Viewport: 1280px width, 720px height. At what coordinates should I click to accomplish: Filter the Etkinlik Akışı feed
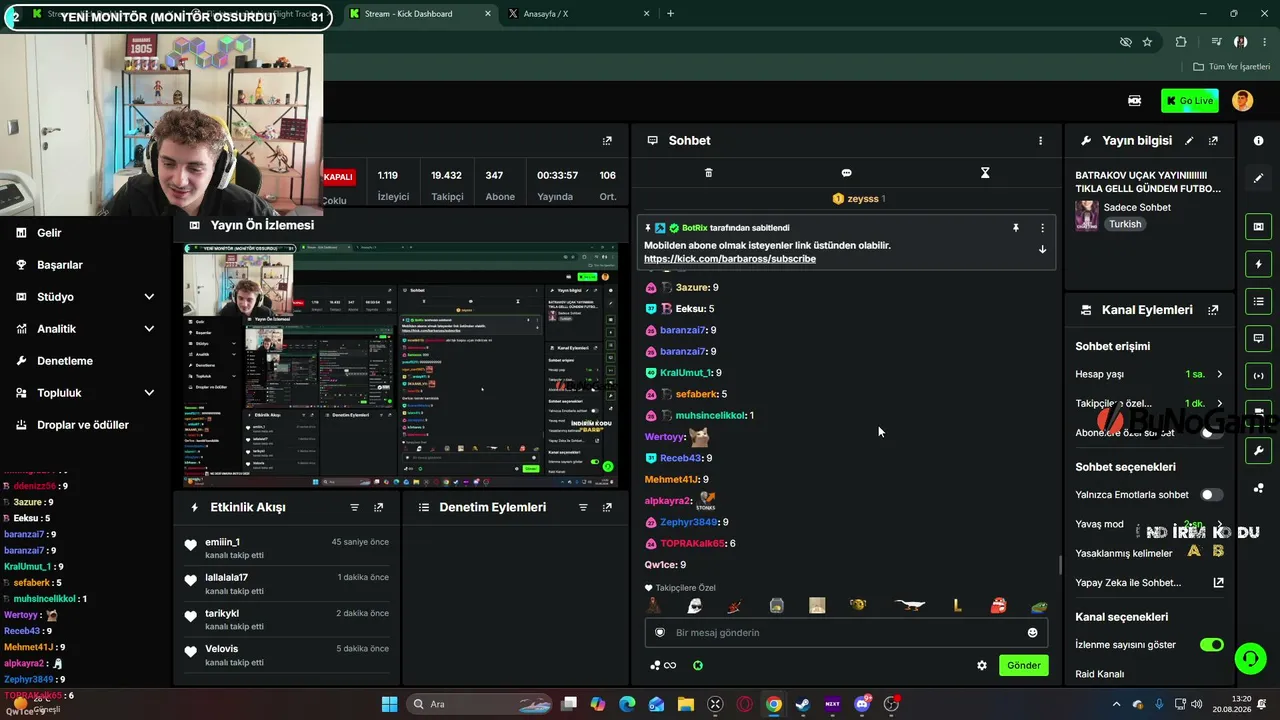354,507
